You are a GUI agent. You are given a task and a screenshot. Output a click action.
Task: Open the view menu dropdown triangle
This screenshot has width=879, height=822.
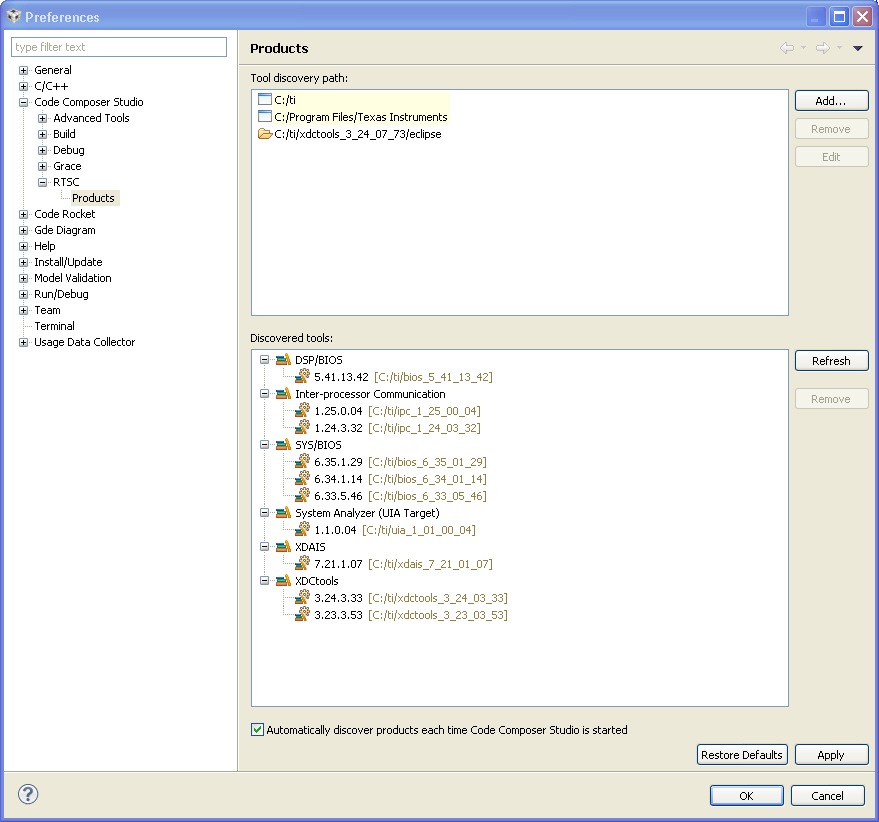coord(858,48)
